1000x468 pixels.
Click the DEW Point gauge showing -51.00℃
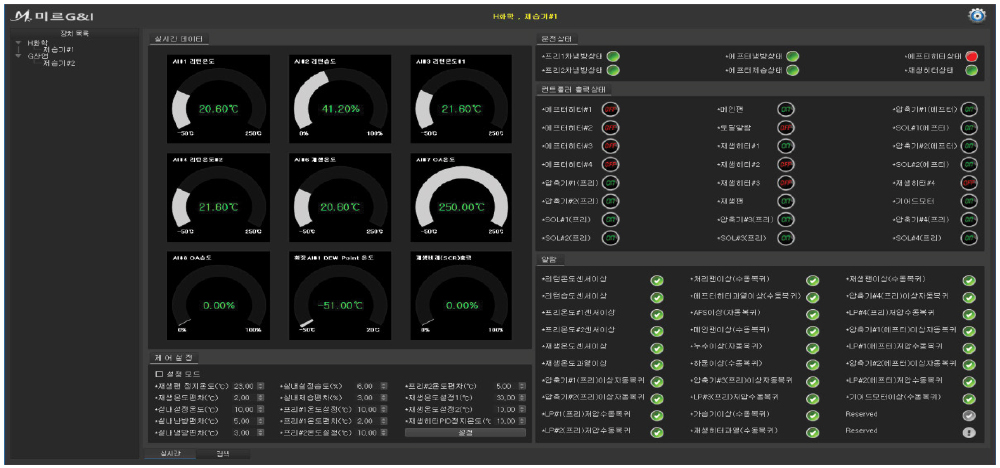[x=340, y=296]
